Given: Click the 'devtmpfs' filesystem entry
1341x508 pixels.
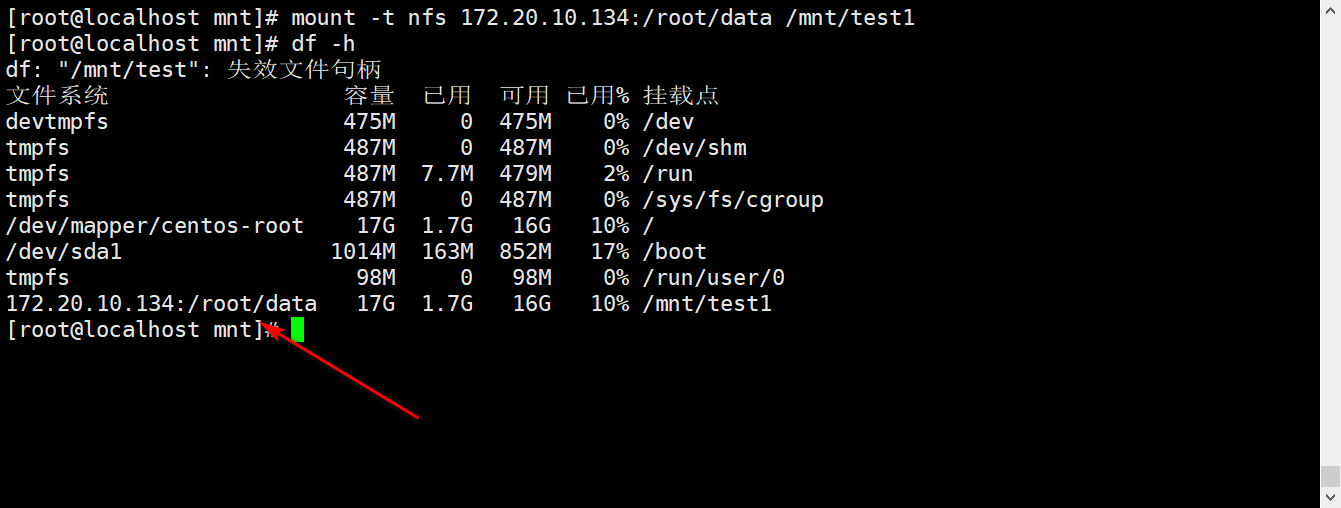Looking at the screenshot, I should coord(57,122).
